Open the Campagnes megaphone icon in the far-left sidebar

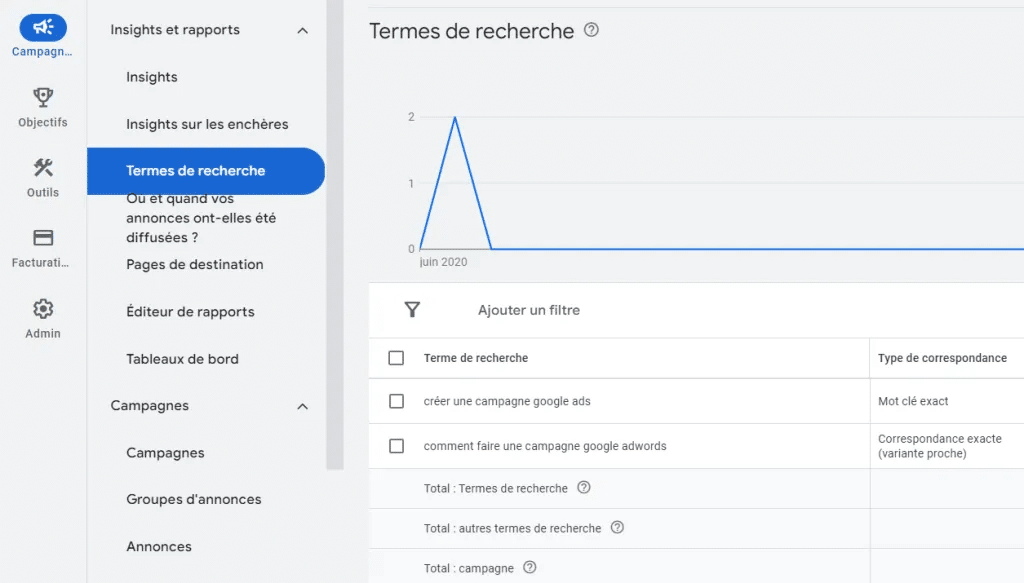pos(41,27)
